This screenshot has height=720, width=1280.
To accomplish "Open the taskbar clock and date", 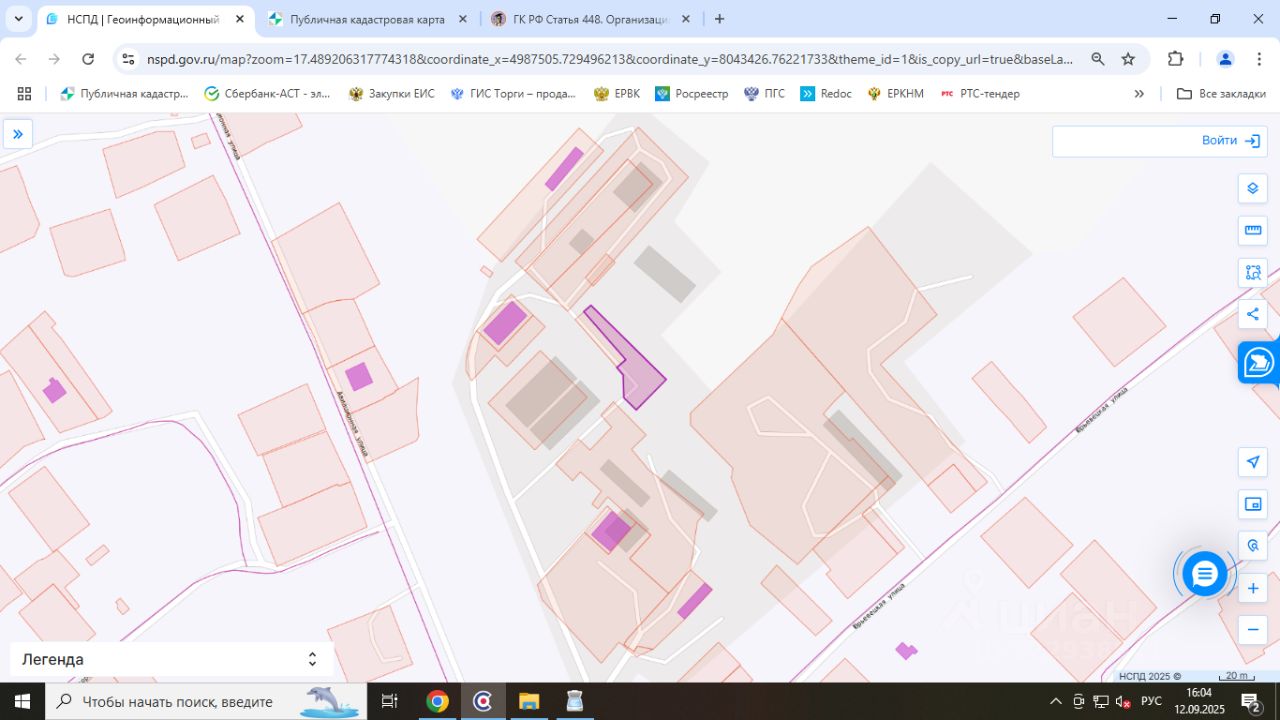I will pos(1198,701).
